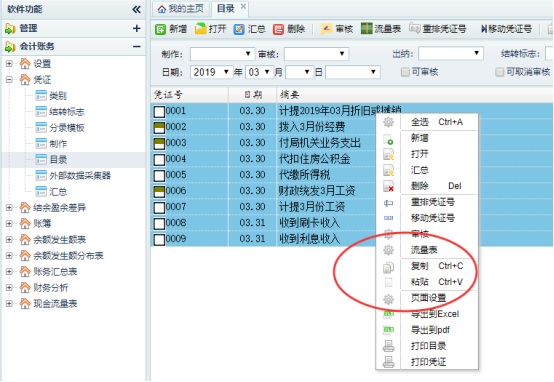Switch to the 我的主页 tab
554x382 pixels.
point(181,9)
